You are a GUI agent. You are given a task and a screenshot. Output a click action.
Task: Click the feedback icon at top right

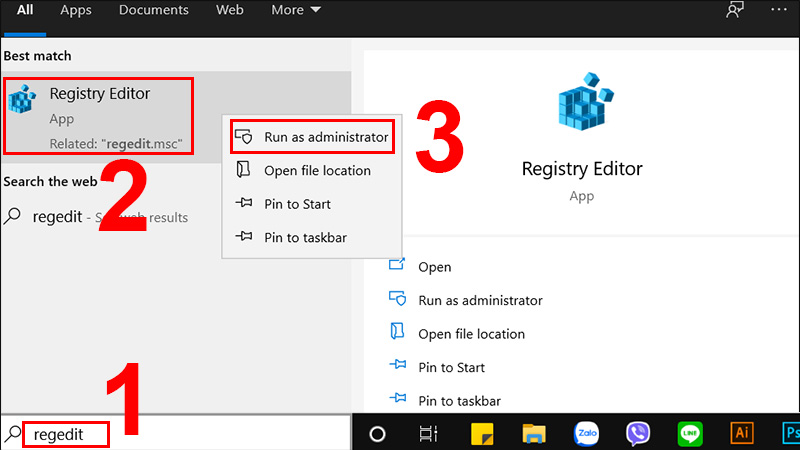coord(735,11)
